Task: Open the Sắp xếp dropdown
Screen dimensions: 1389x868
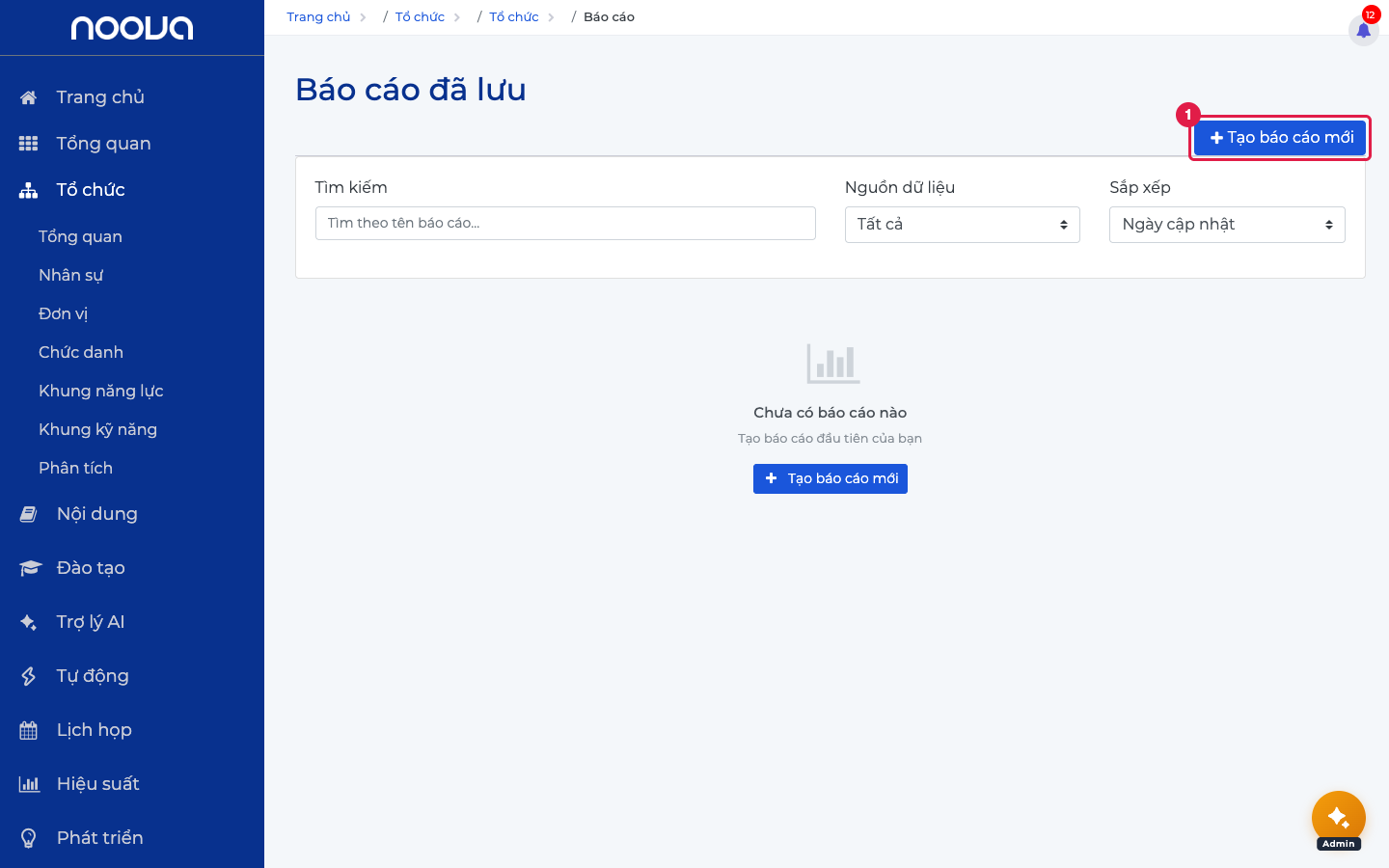Action: (1227, 225)
